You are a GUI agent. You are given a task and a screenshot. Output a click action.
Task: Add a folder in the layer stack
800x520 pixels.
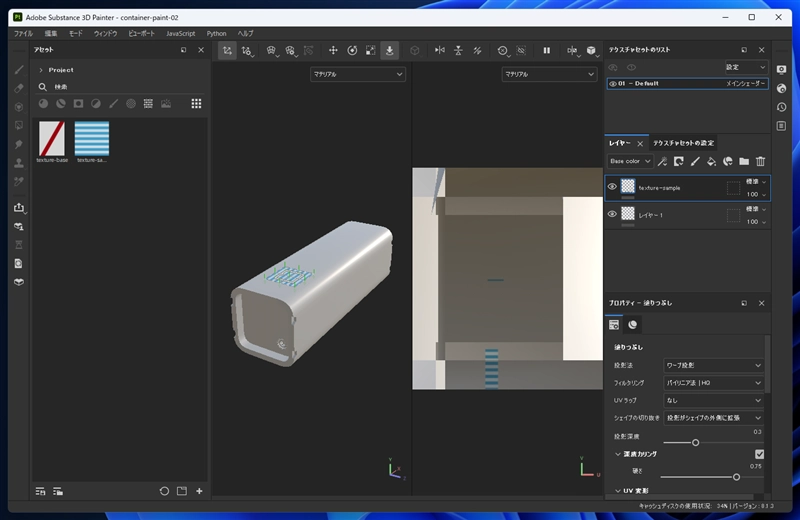click(x=744, y=161)
